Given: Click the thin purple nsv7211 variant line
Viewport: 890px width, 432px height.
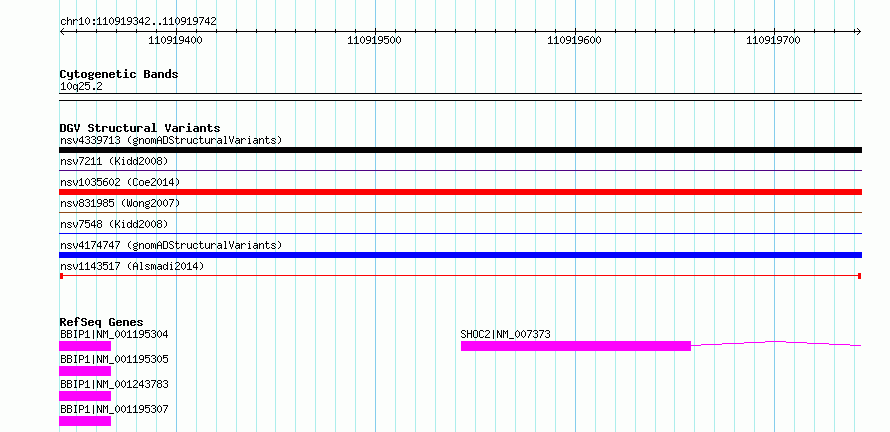Looking at the screenshot, I should pyautogui.click(x=460, y=170).
